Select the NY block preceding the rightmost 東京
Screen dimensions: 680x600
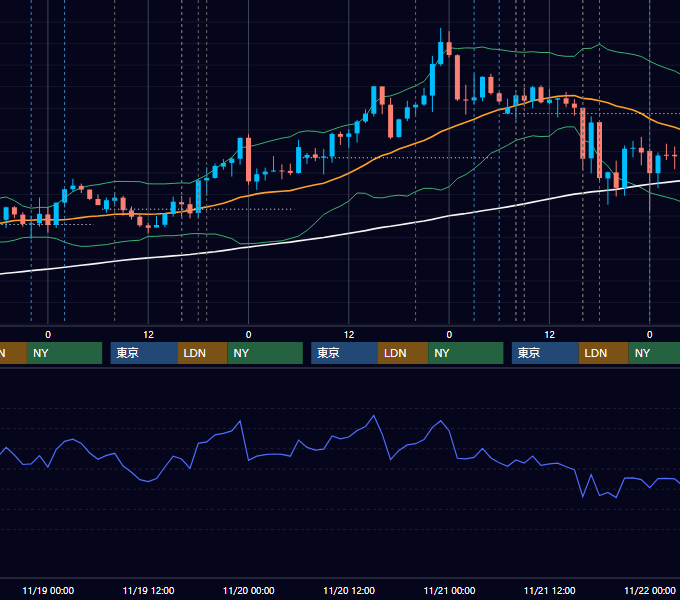(466, 353)
